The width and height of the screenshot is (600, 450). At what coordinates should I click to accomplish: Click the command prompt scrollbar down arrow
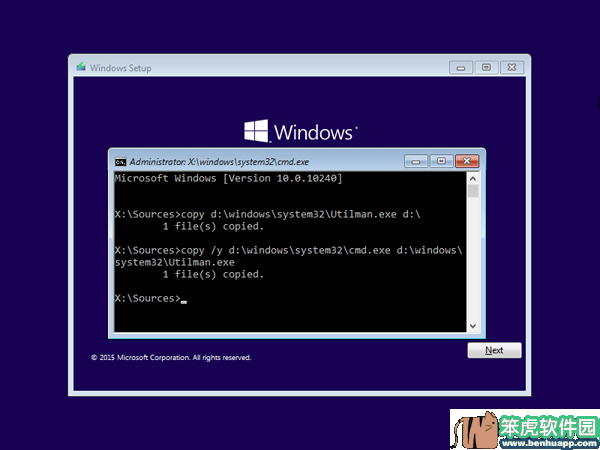click(473, 326)
